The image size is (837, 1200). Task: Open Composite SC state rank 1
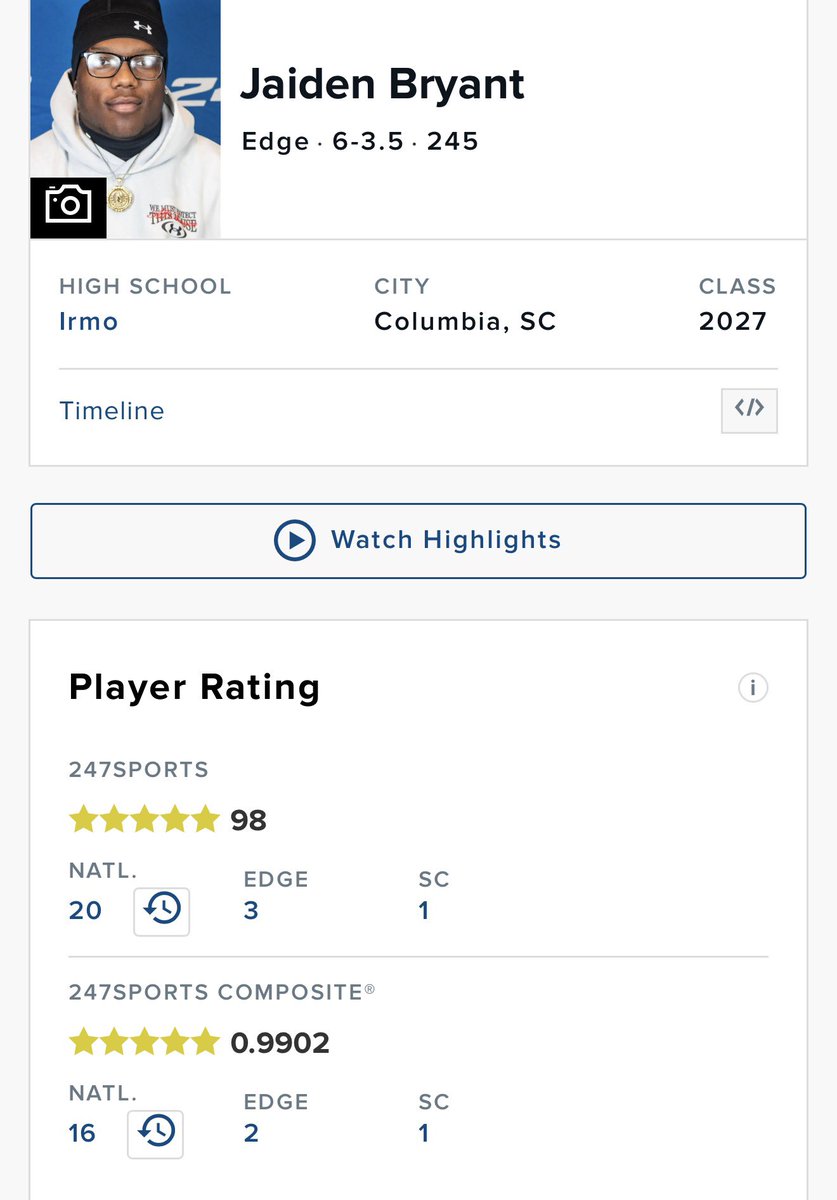(424, 1133)
